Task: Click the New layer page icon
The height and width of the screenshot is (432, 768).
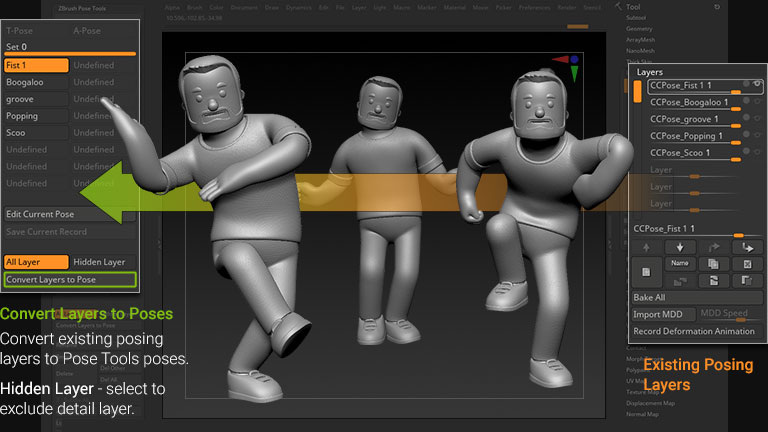Action: pyautogui.click(x=647, y=272)
